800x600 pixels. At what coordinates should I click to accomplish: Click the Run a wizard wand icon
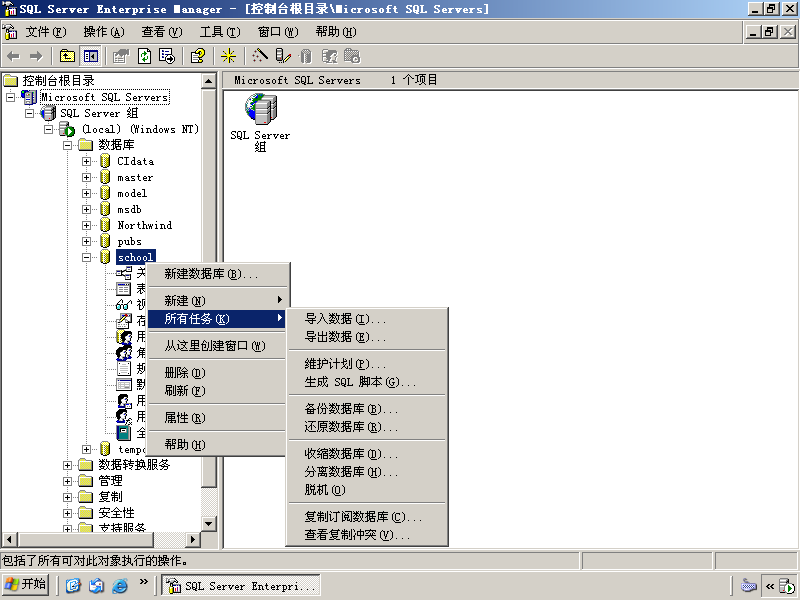pos(260,56)
